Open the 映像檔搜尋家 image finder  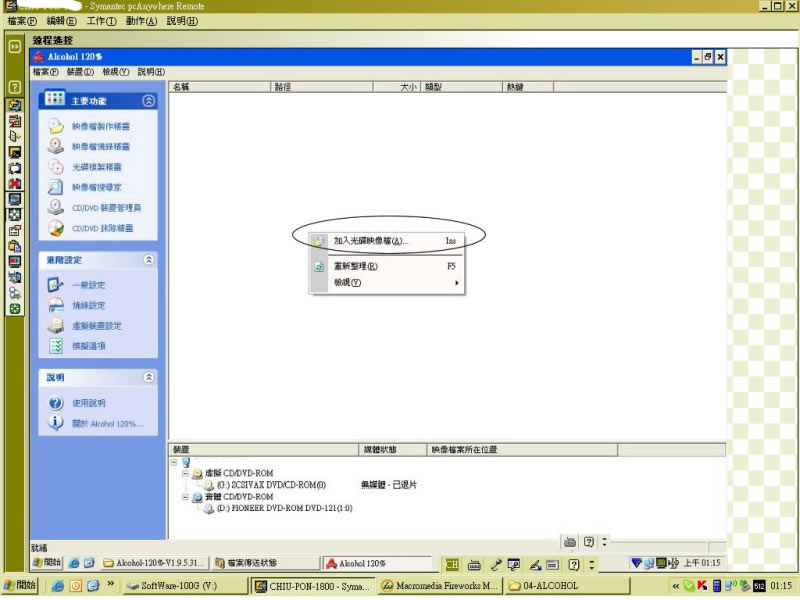pos(96,187)
